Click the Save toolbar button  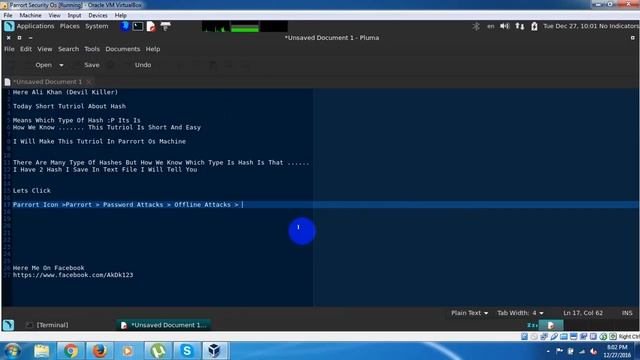click(91, 65)
